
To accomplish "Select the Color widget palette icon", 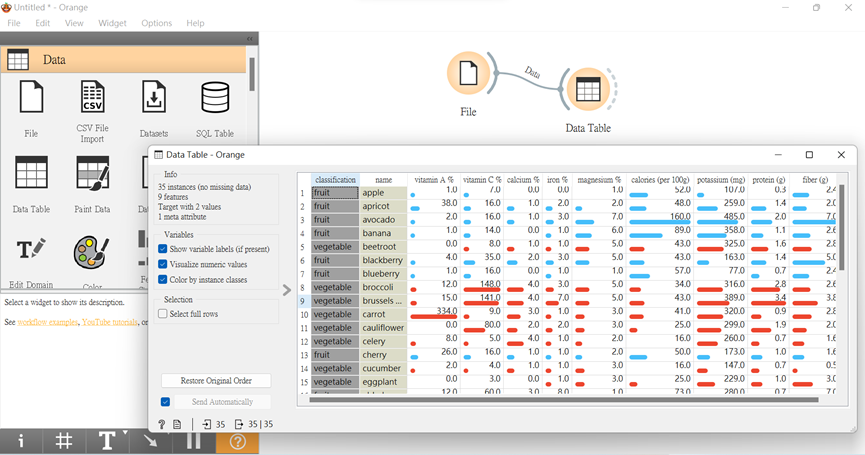I will 92,253.
